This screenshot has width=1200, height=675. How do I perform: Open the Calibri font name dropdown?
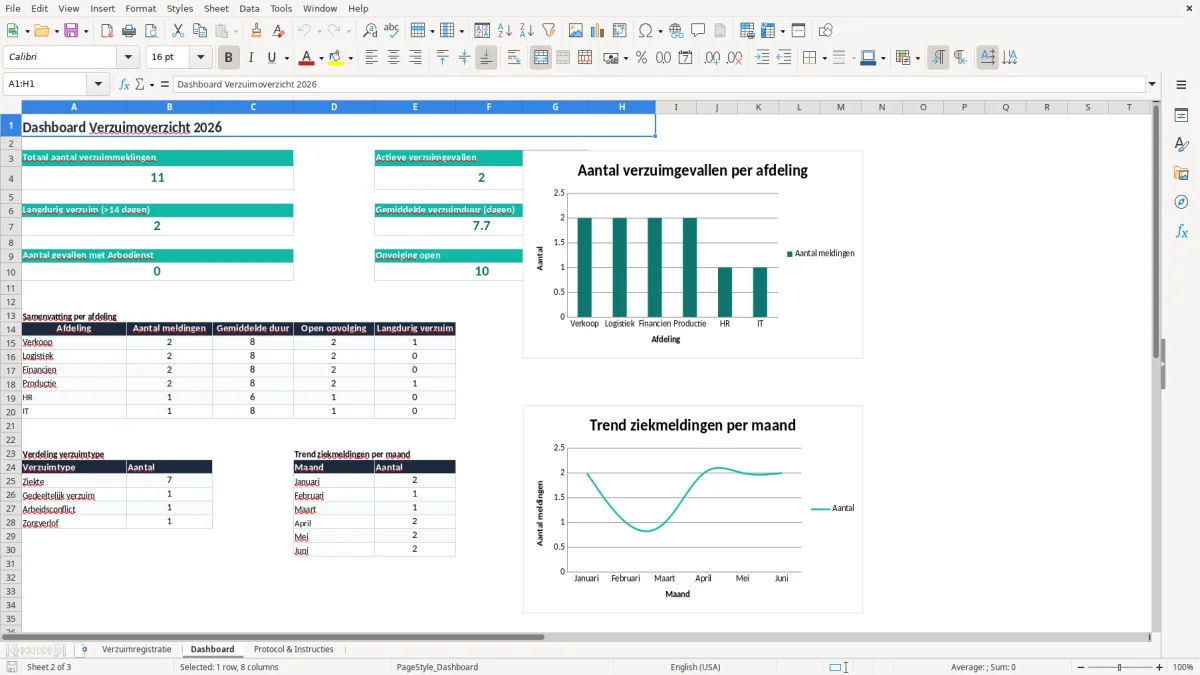pos(128,58)
